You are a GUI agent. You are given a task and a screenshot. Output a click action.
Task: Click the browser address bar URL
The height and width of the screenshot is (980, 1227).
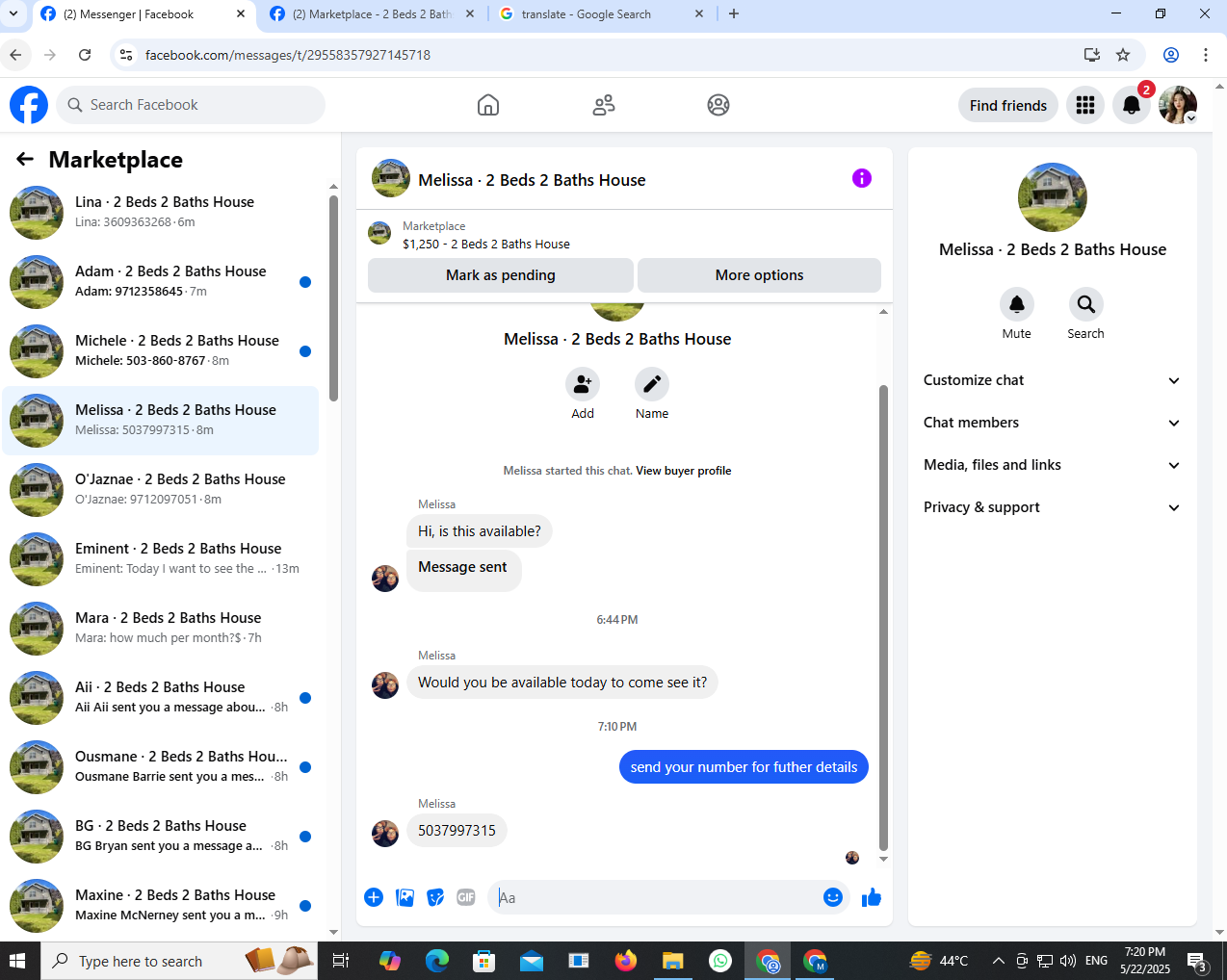(288, 55)
